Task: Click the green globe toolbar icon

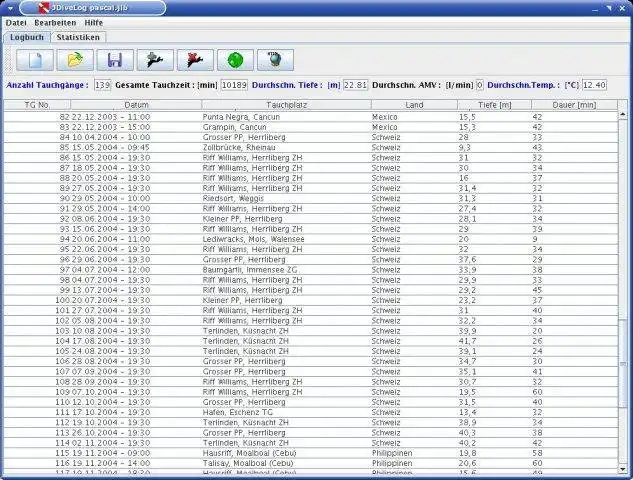Action: pos(235,60)
